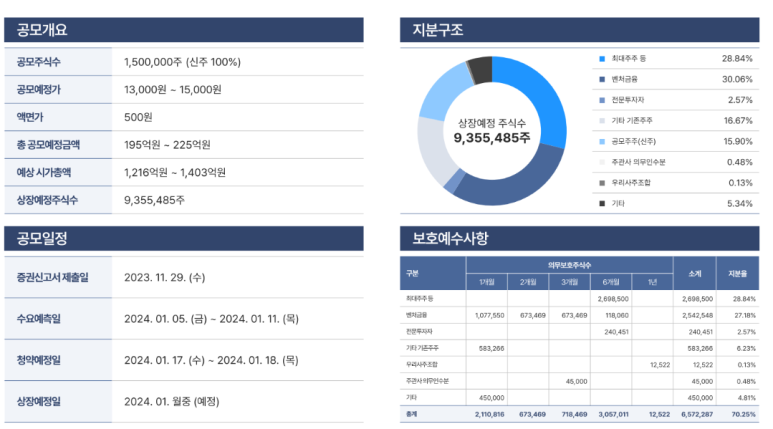Click the 공모일정 section header
The image size is (773, 429).
[x=184, y=239]
